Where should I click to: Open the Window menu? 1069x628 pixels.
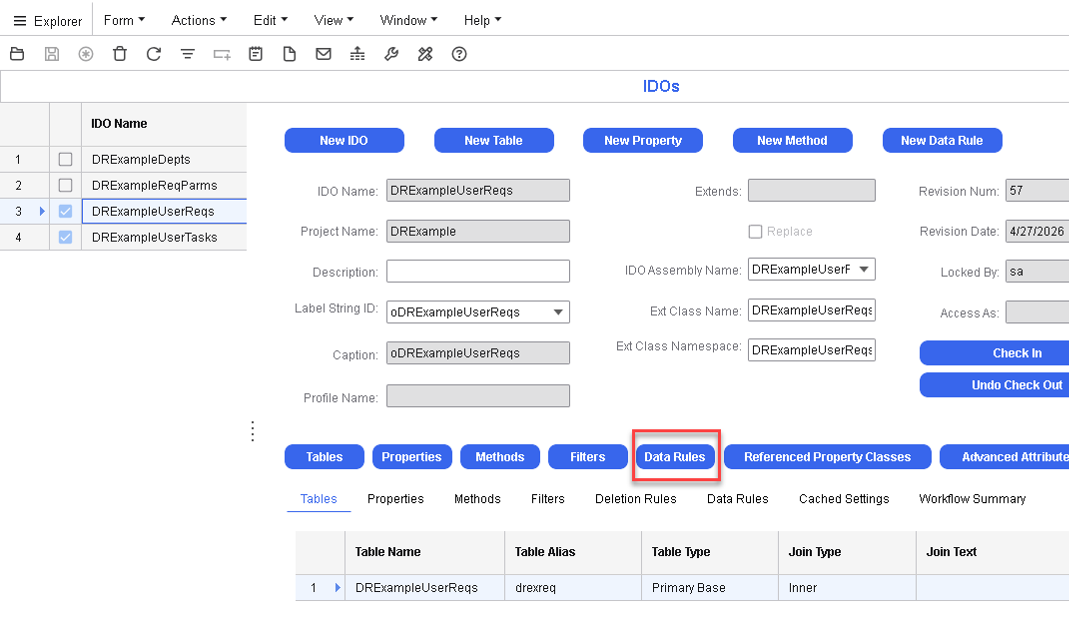(408, 20)
